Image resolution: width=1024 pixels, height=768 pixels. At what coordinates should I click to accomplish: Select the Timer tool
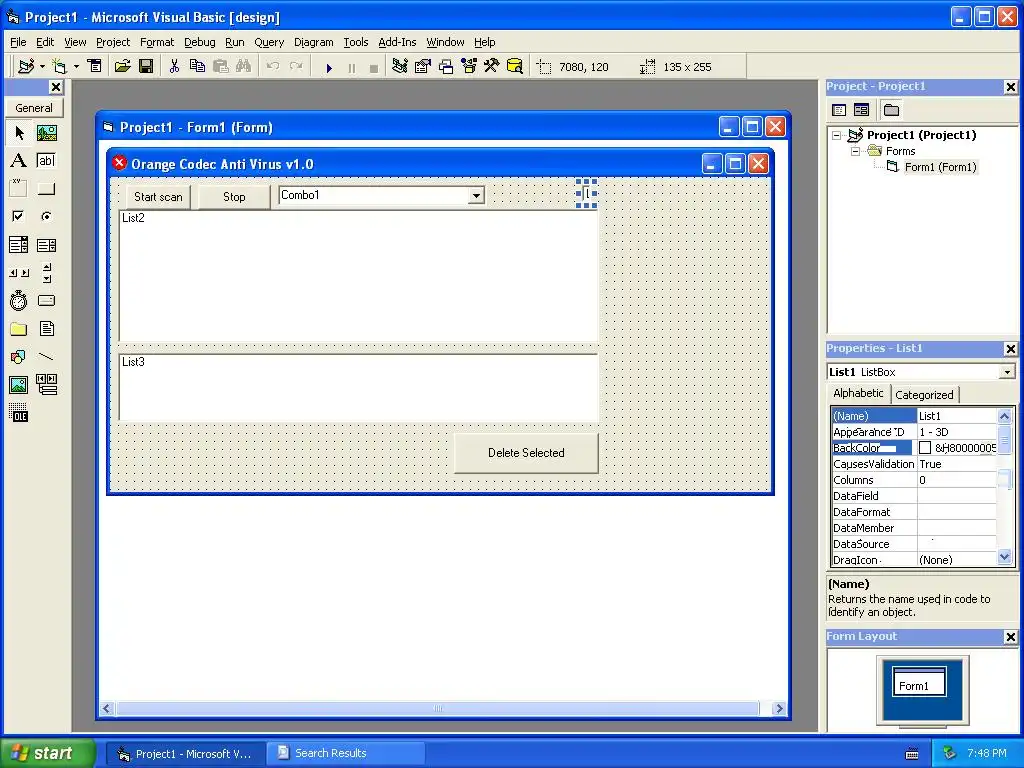coord(19,300)
